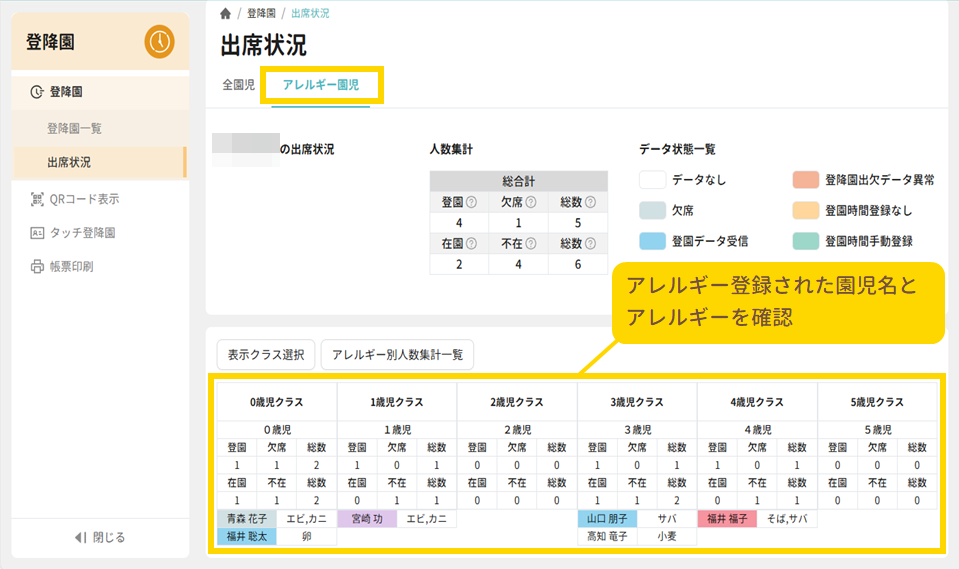959x569 pixels.
Task: Click the home icon in breadcrumb
Action: pos(225,14)
